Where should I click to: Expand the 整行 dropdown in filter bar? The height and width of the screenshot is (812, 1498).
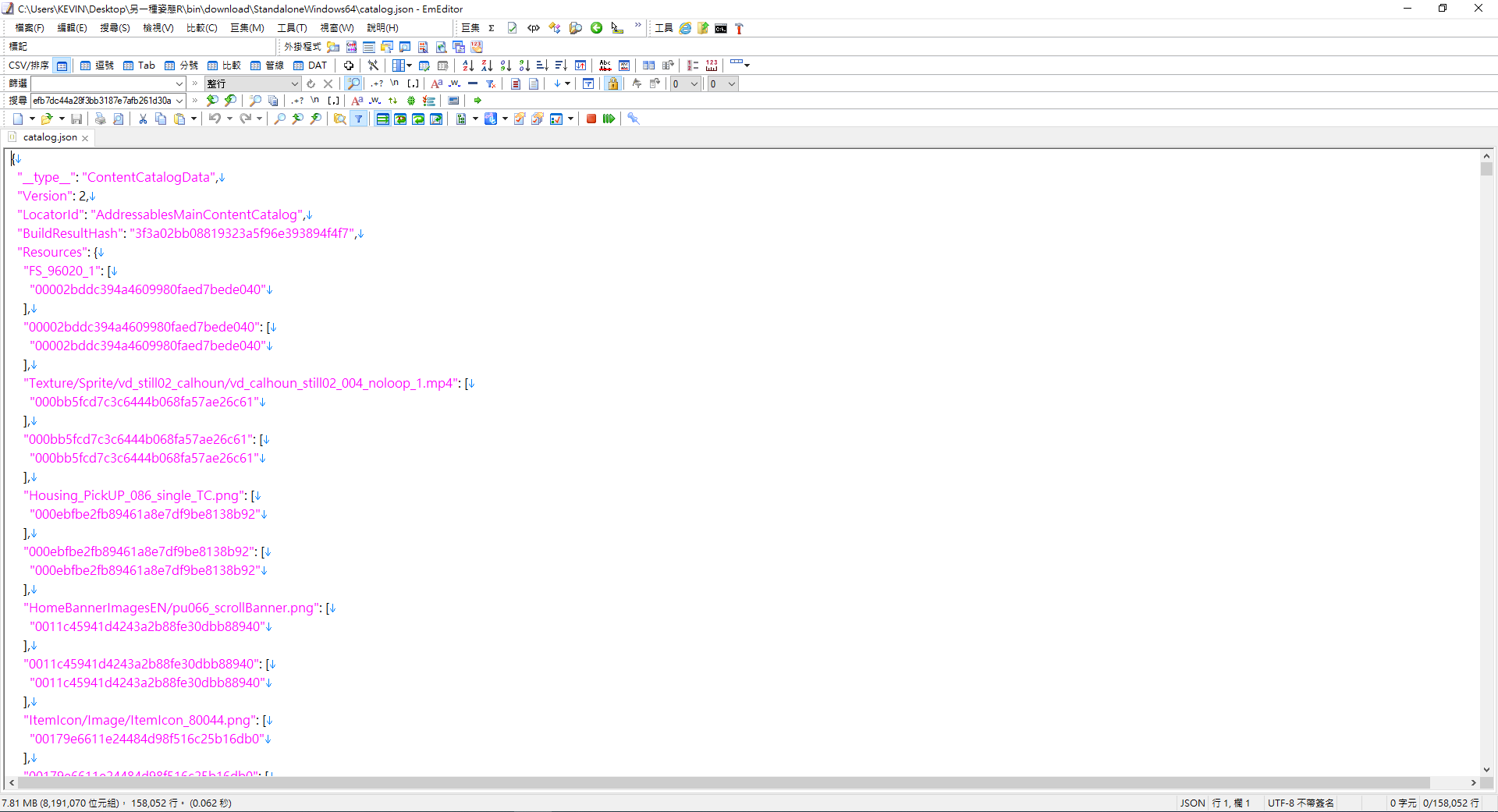pyautogui.click(x=294, y=83)
